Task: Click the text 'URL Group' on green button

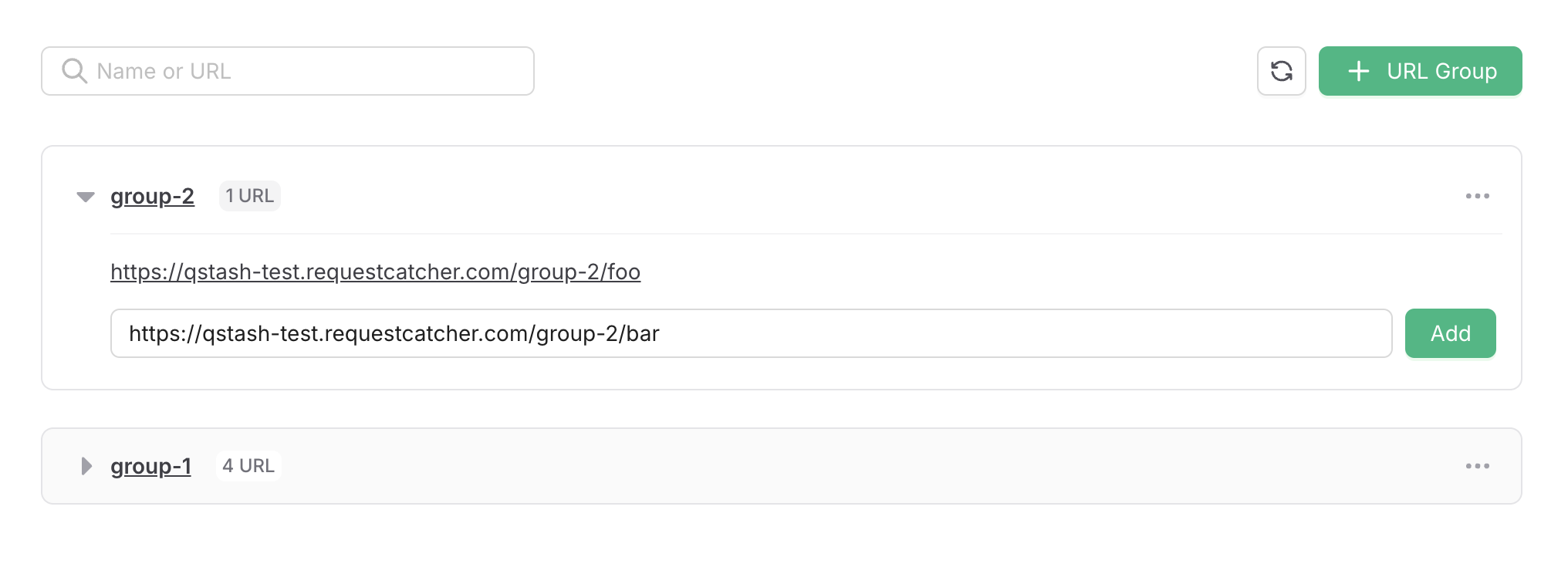Action: [x=1441, y=71]
